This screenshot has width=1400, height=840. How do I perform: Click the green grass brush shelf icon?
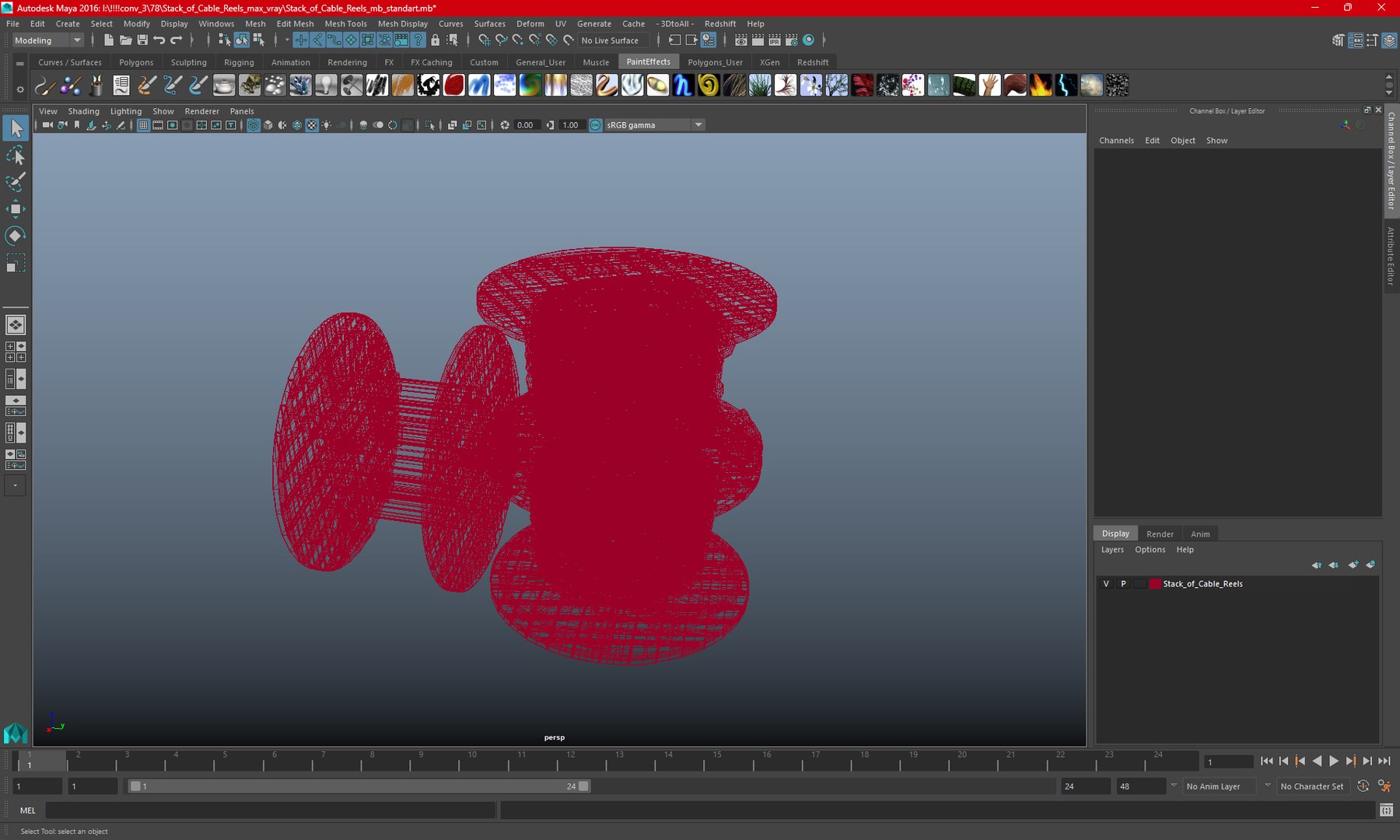click(x=760, y=85)
